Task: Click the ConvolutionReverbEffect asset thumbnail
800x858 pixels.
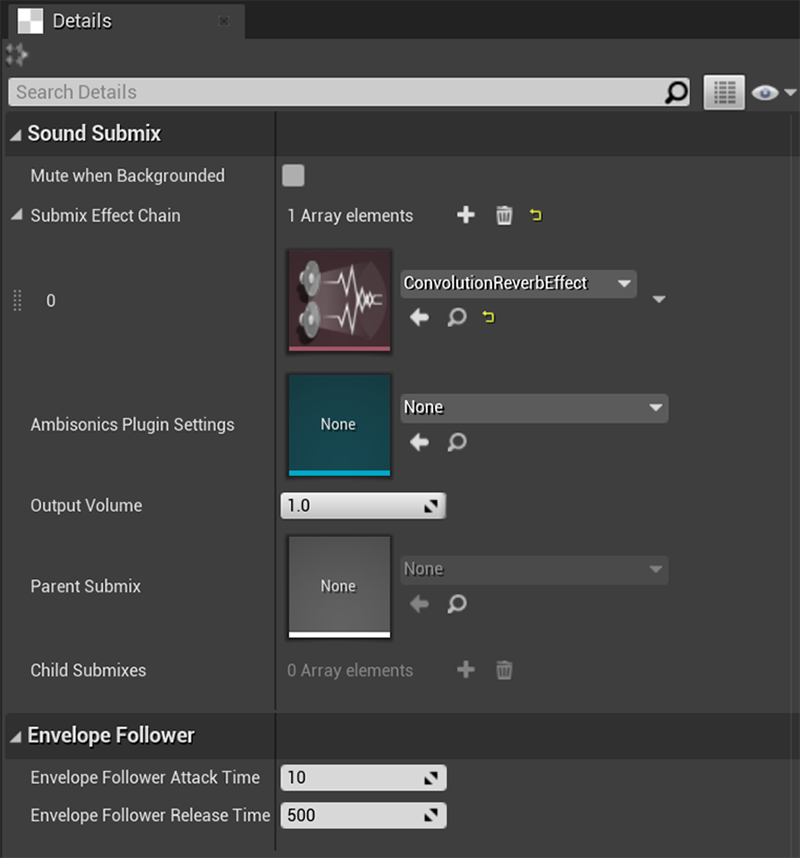Action: point(340,300)
